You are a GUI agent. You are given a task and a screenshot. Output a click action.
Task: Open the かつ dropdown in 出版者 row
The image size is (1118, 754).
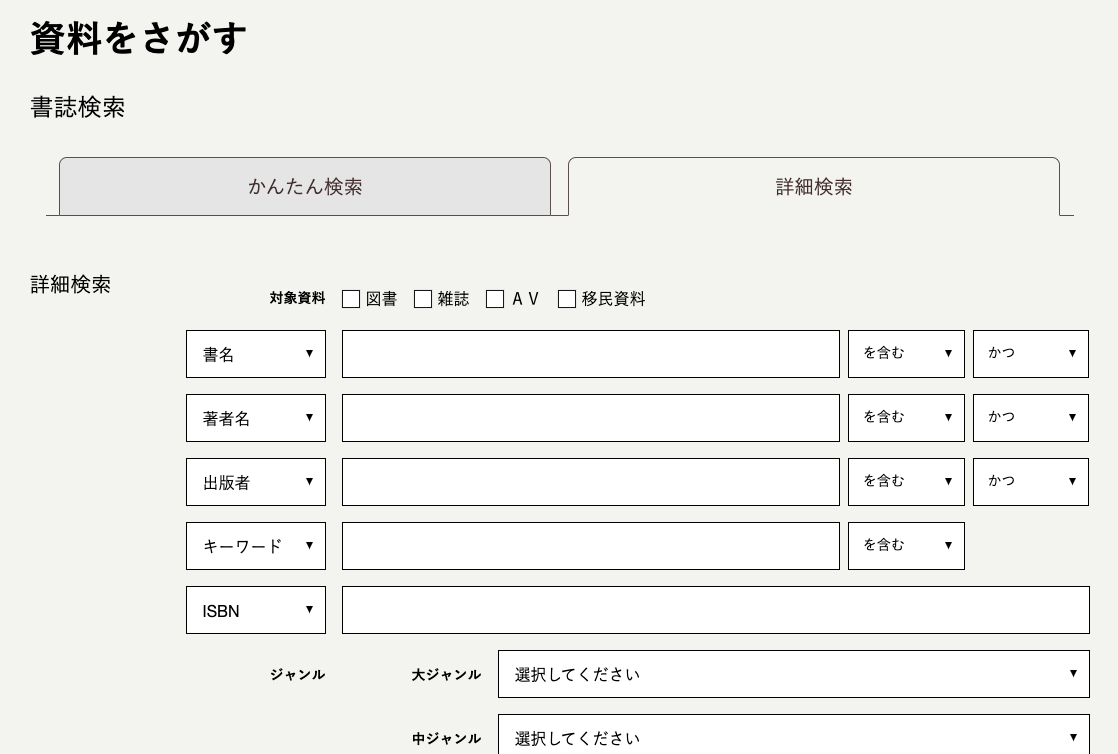point(1031,482)
